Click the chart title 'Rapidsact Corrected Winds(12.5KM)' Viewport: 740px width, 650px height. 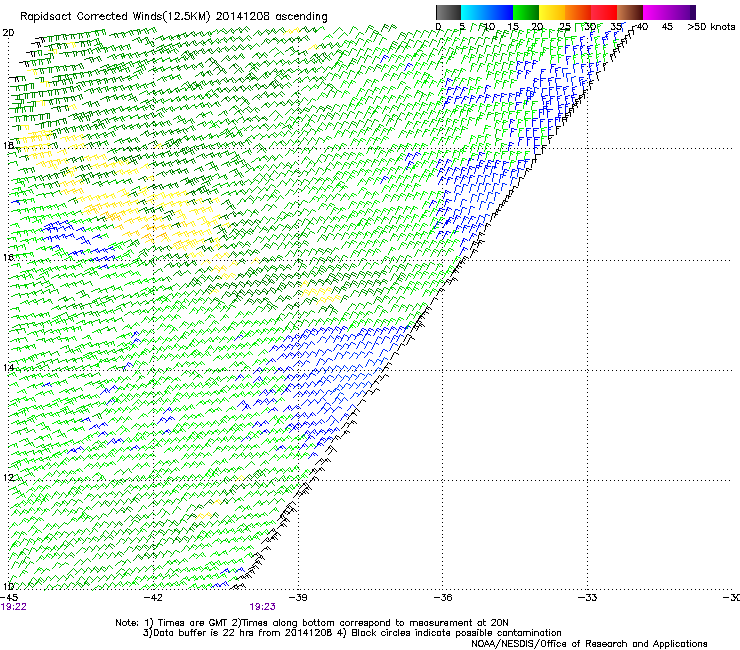click(x=115, y=16)
